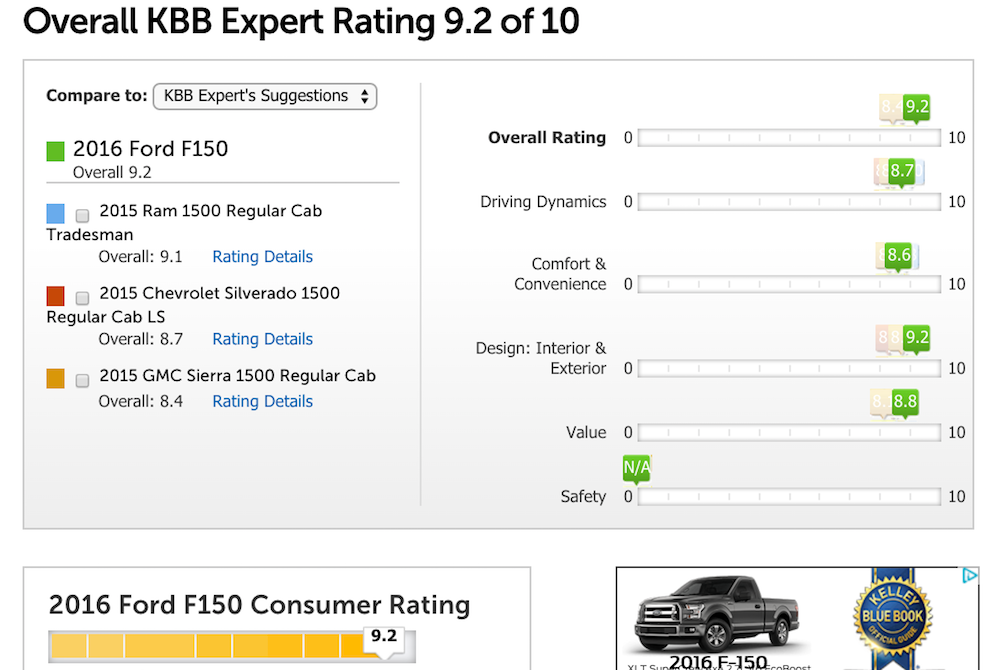Click the faded 8.1 Value marker
1000x670 pixels.
coord(881,402)
